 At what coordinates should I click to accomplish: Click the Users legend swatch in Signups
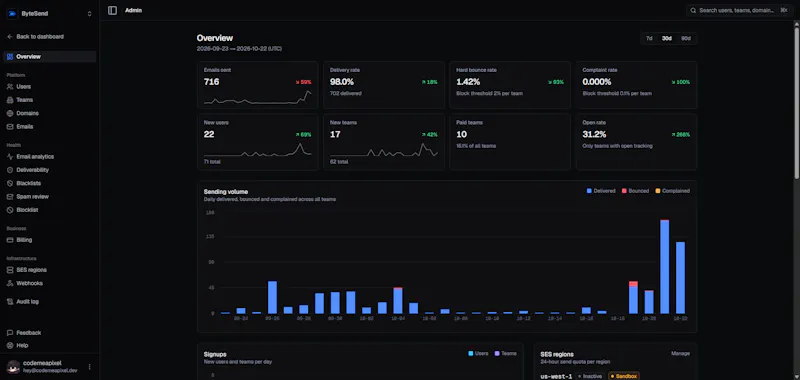pos(471,353)
